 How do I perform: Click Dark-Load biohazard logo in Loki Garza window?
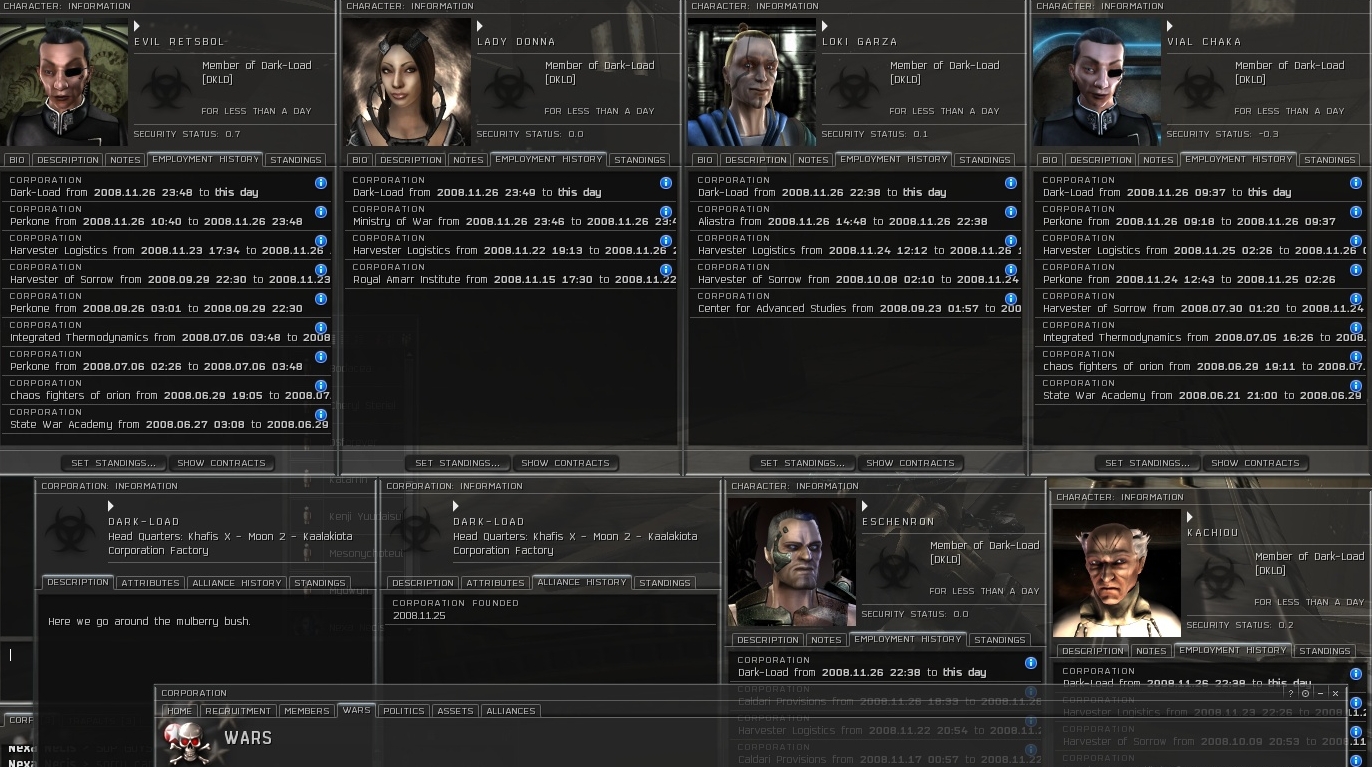pyautogui.click(x=855, y=90)
